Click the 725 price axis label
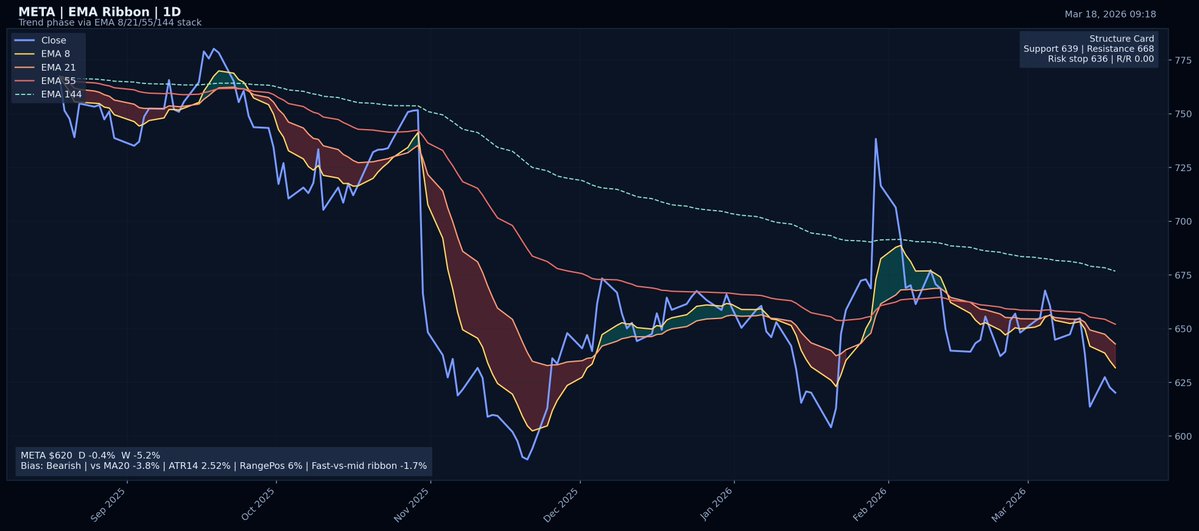The width and height of the screenshot is (1199, 531). coord(1184,168)
